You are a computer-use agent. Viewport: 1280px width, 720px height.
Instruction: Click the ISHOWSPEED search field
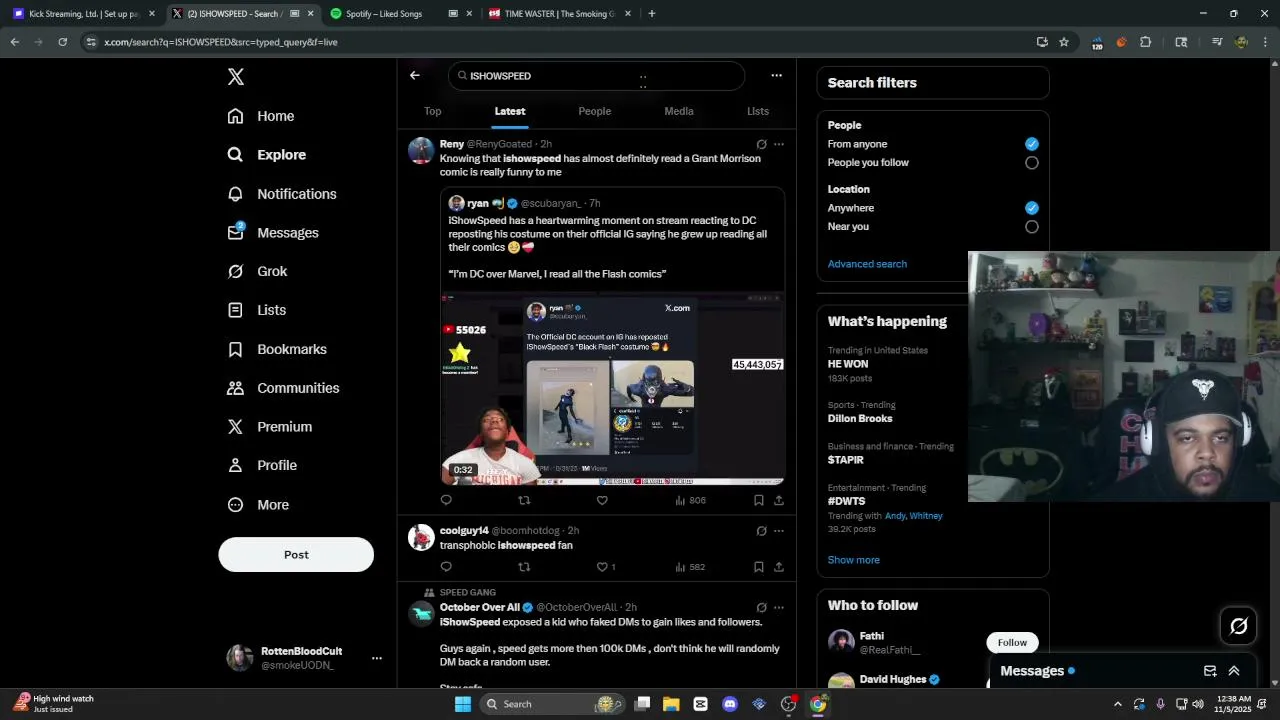click(x=597, y=76)
